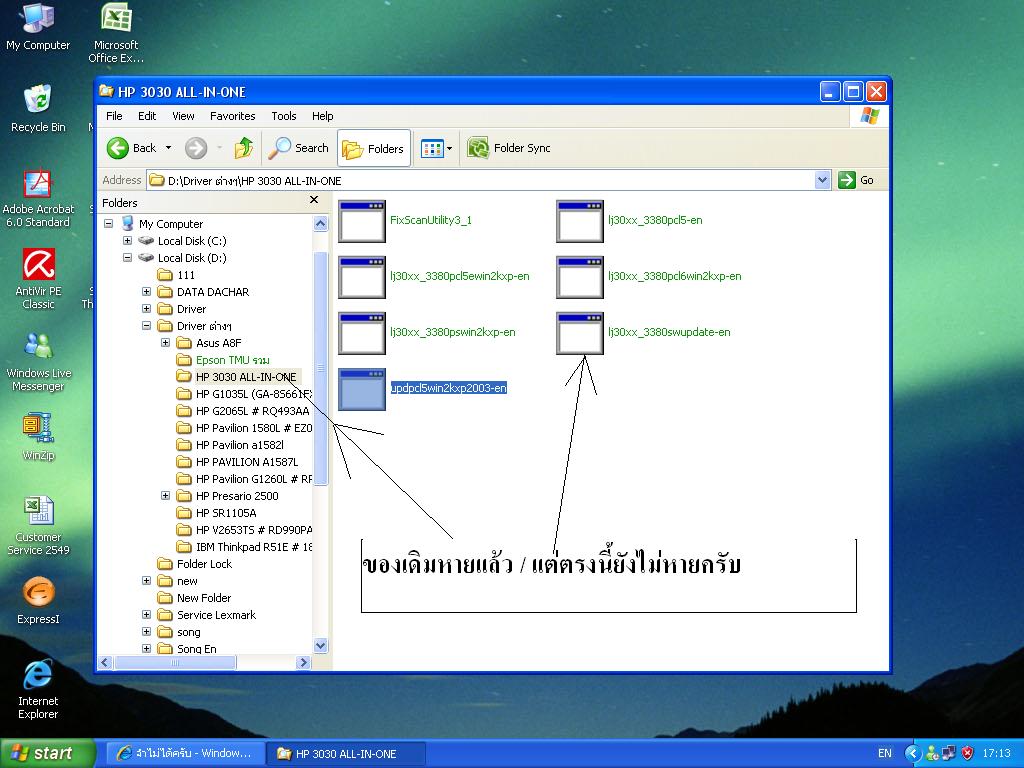Open Customer Service 2549 spreadsheet
This screenshot has height=768, width=1024.
38,526
